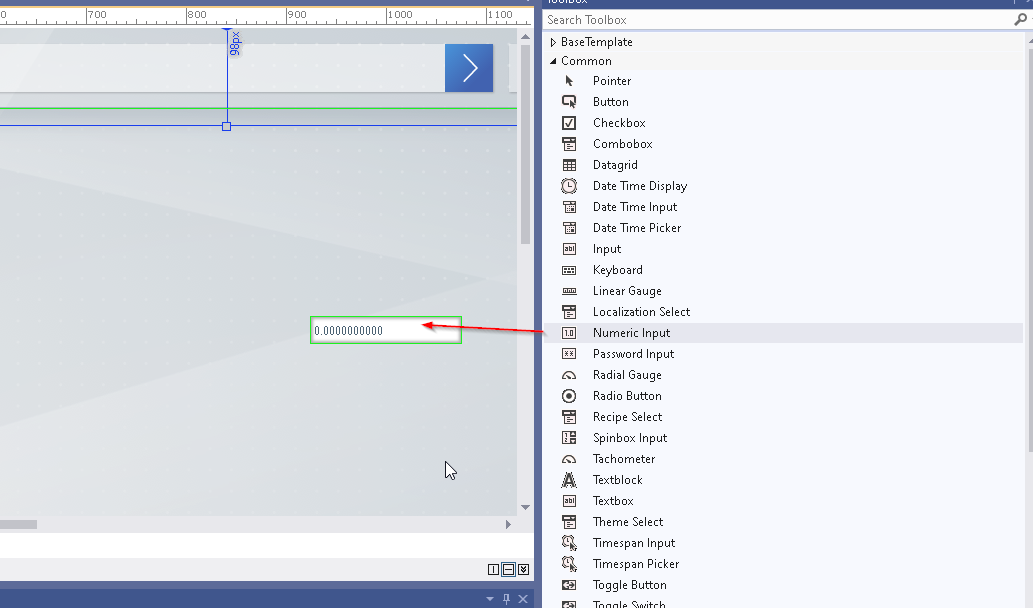This screenshot has height=608, width=1033.
Task: Click the designer scroll-down arrow
Action: pyautogui.click(x=525, y=507)
